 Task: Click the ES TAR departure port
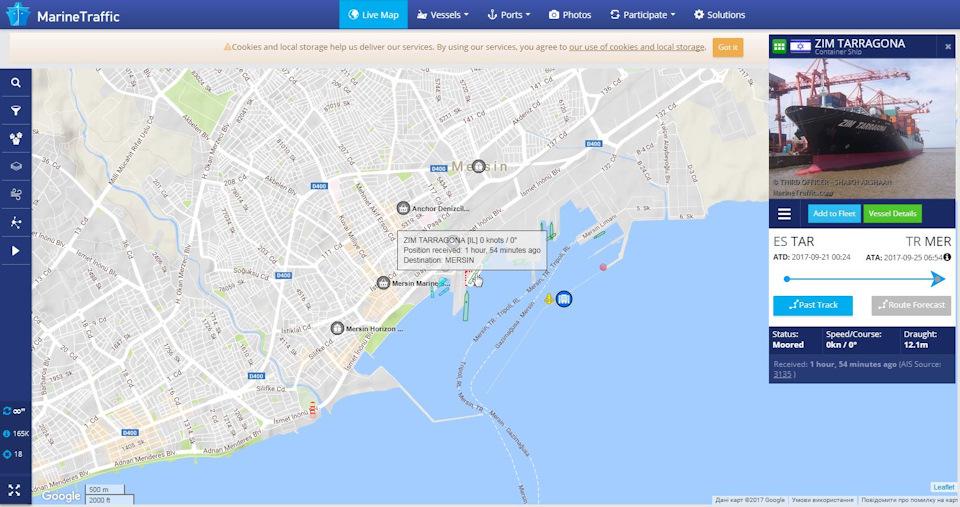click(793, 241)
